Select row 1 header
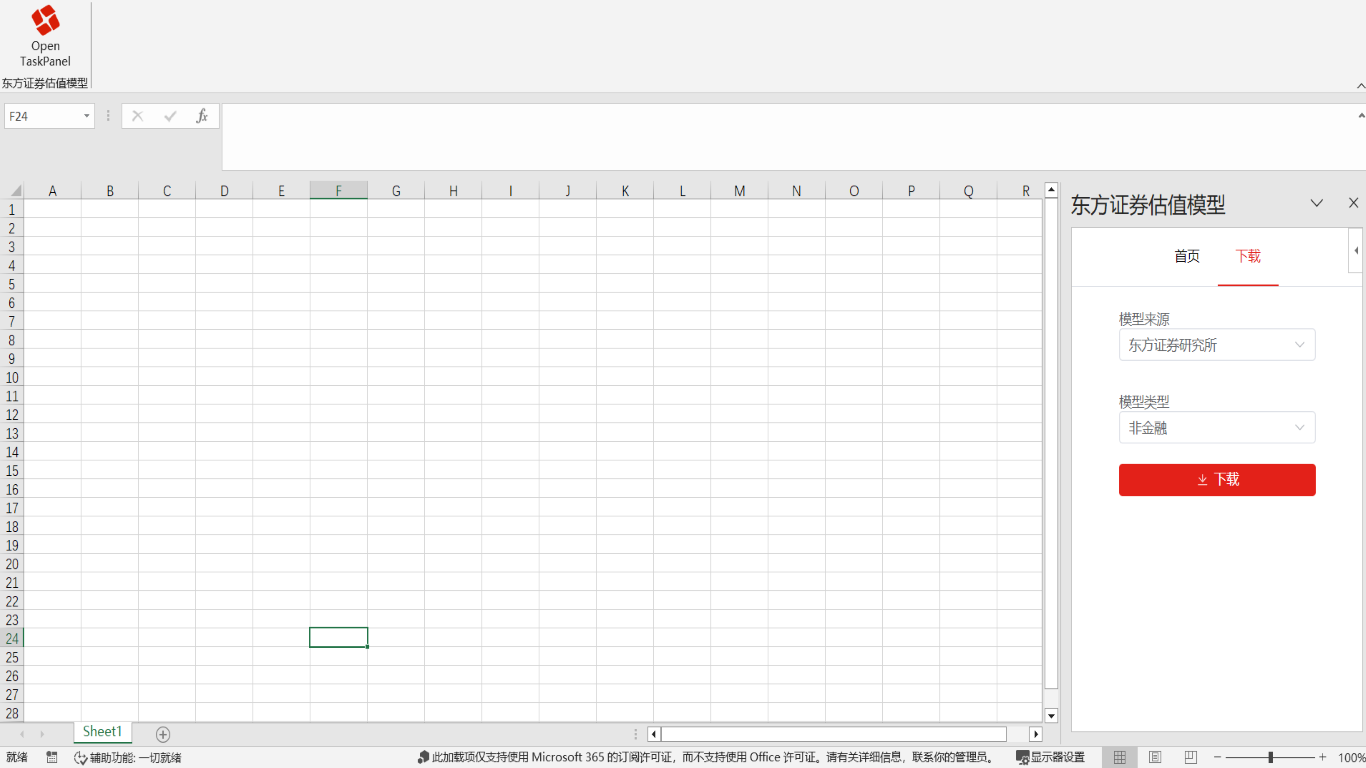This screenshot has width=1366, height=768. pos(12,209)
